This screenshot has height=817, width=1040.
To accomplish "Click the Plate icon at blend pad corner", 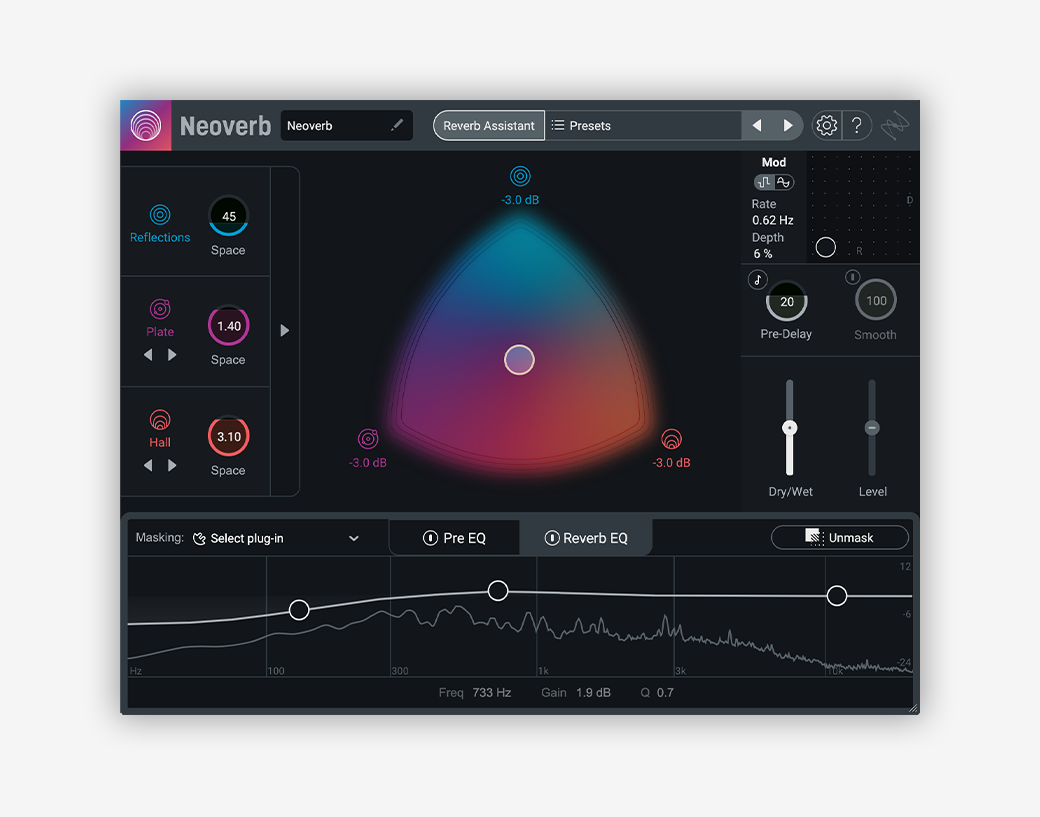I will (x=368, y=439).
